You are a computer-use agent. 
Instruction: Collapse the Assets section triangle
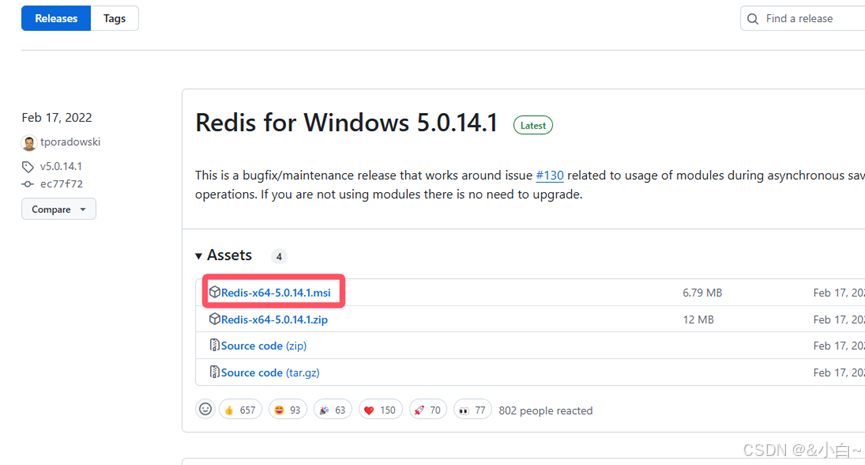tap(199, 256)
